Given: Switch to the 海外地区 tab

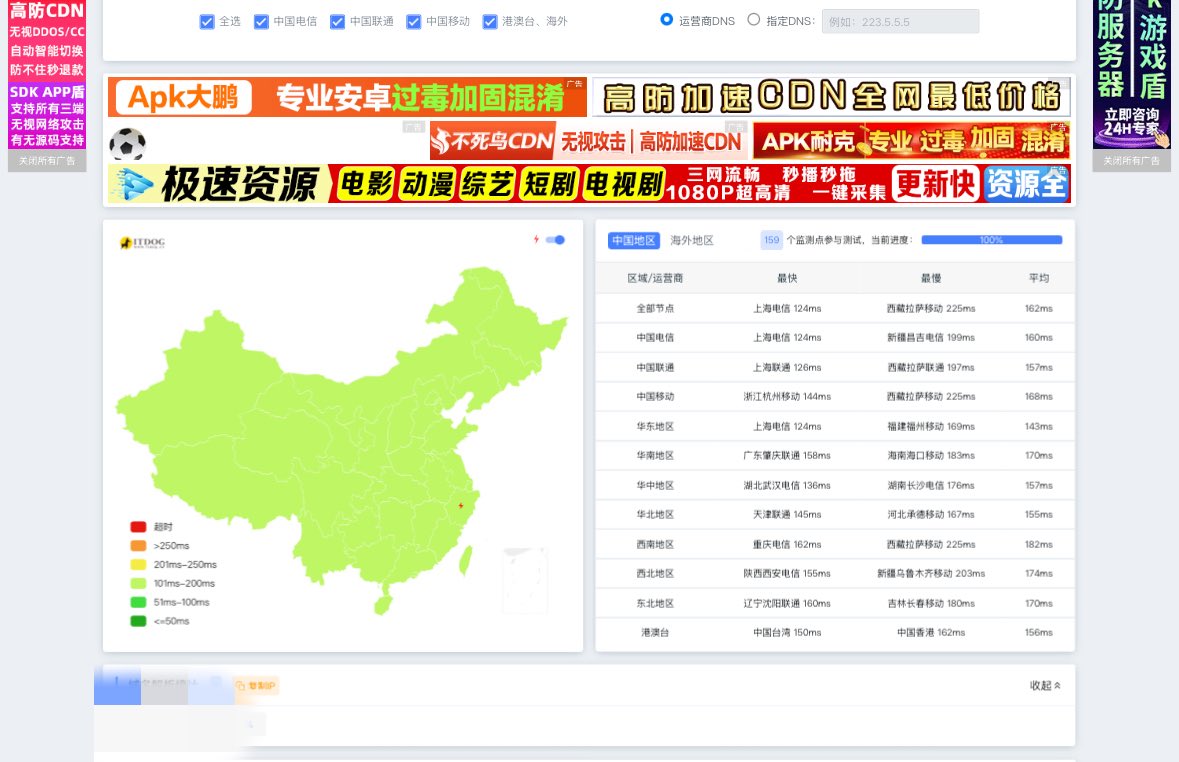Looking at the screenshot, I should click(694, 240).
